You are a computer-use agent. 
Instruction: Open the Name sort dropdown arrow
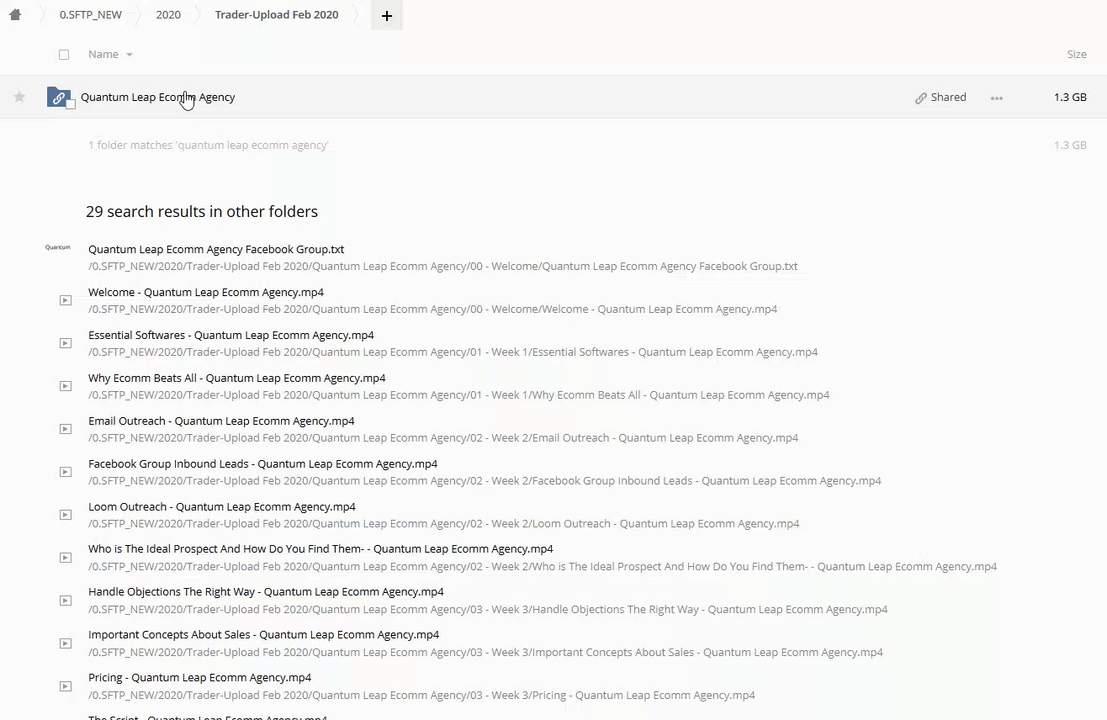(x=129, y=54)
